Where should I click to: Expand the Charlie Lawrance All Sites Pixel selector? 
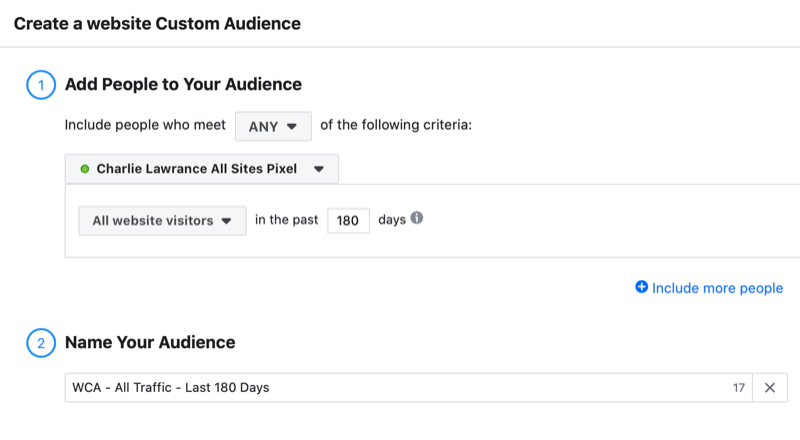click(202, 169)
